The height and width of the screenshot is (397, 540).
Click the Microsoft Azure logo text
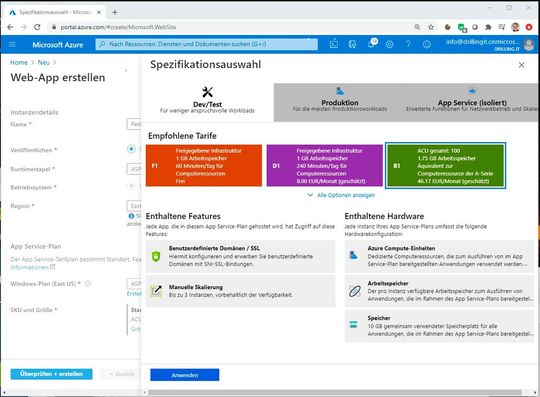pyautogui.click(x=58, y=45)
